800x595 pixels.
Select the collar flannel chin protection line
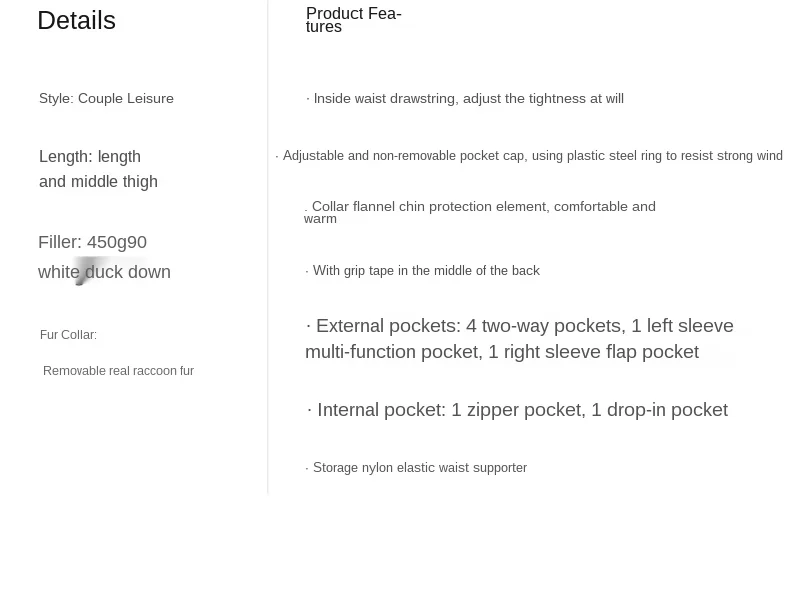pyautogui.click(x=483, y=207)
